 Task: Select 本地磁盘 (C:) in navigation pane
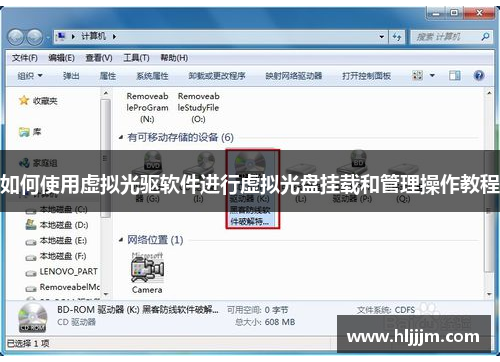point(63,209)
